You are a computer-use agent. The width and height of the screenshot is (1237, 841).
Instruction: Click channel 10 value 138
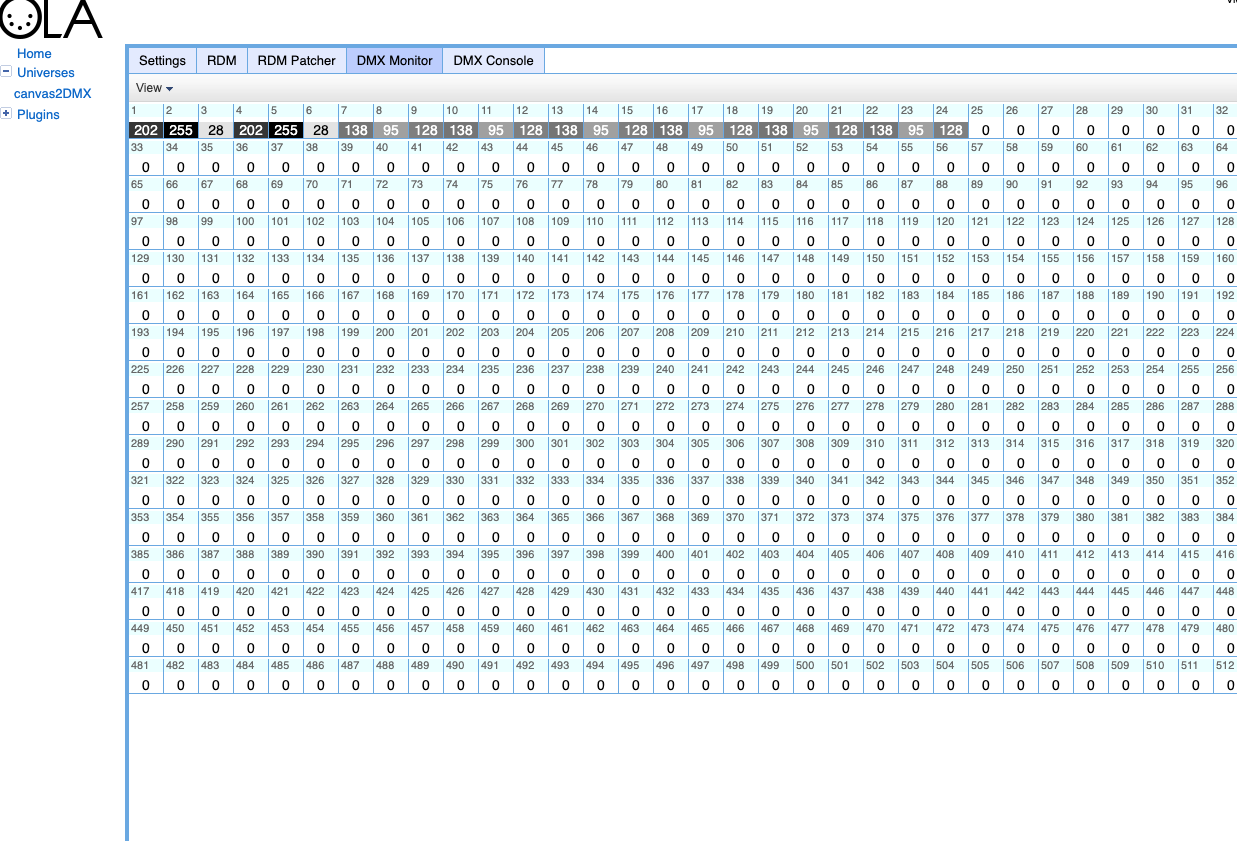coord(461,130)
